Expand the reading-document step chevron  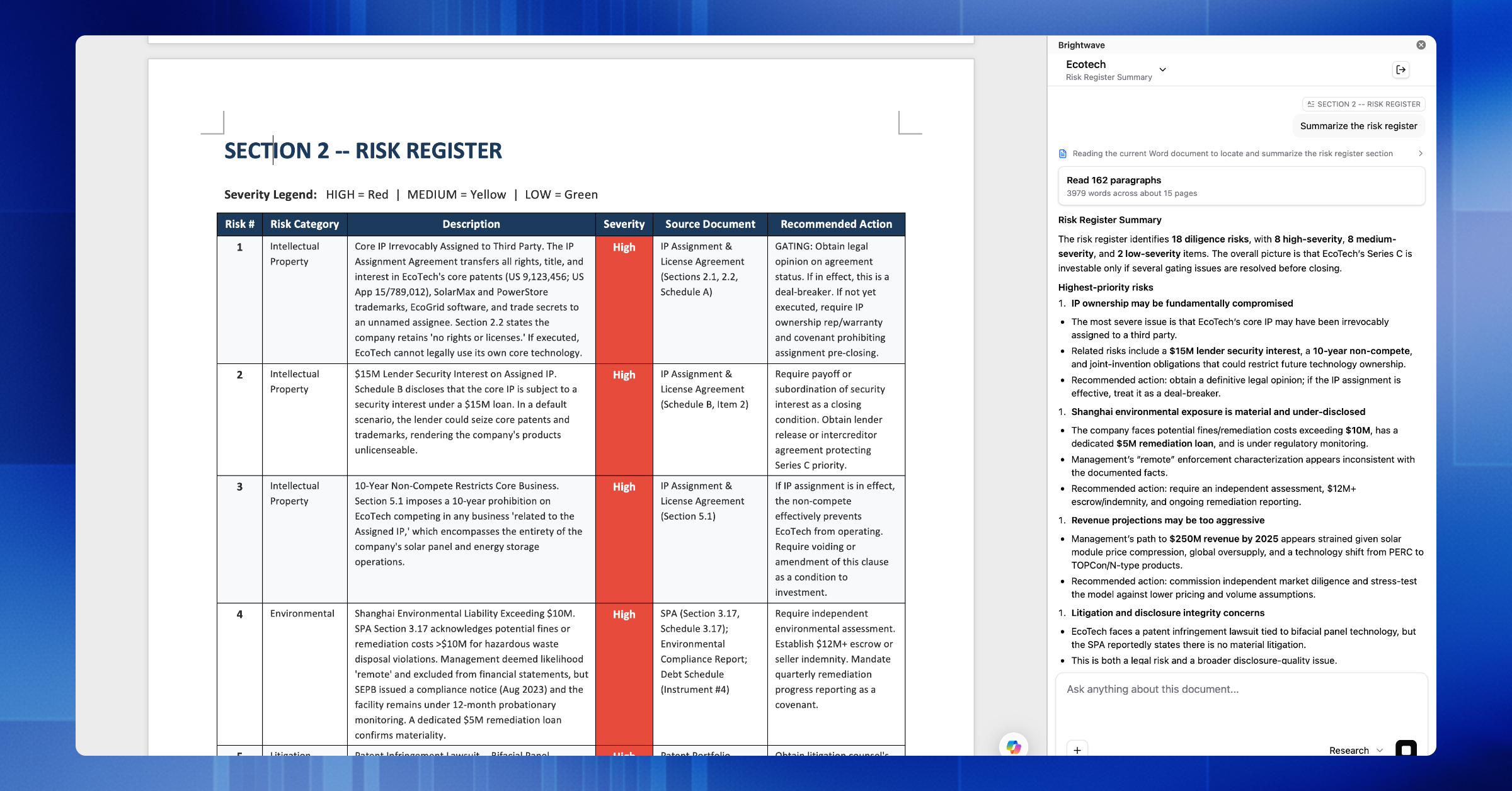click(1420, 154)
